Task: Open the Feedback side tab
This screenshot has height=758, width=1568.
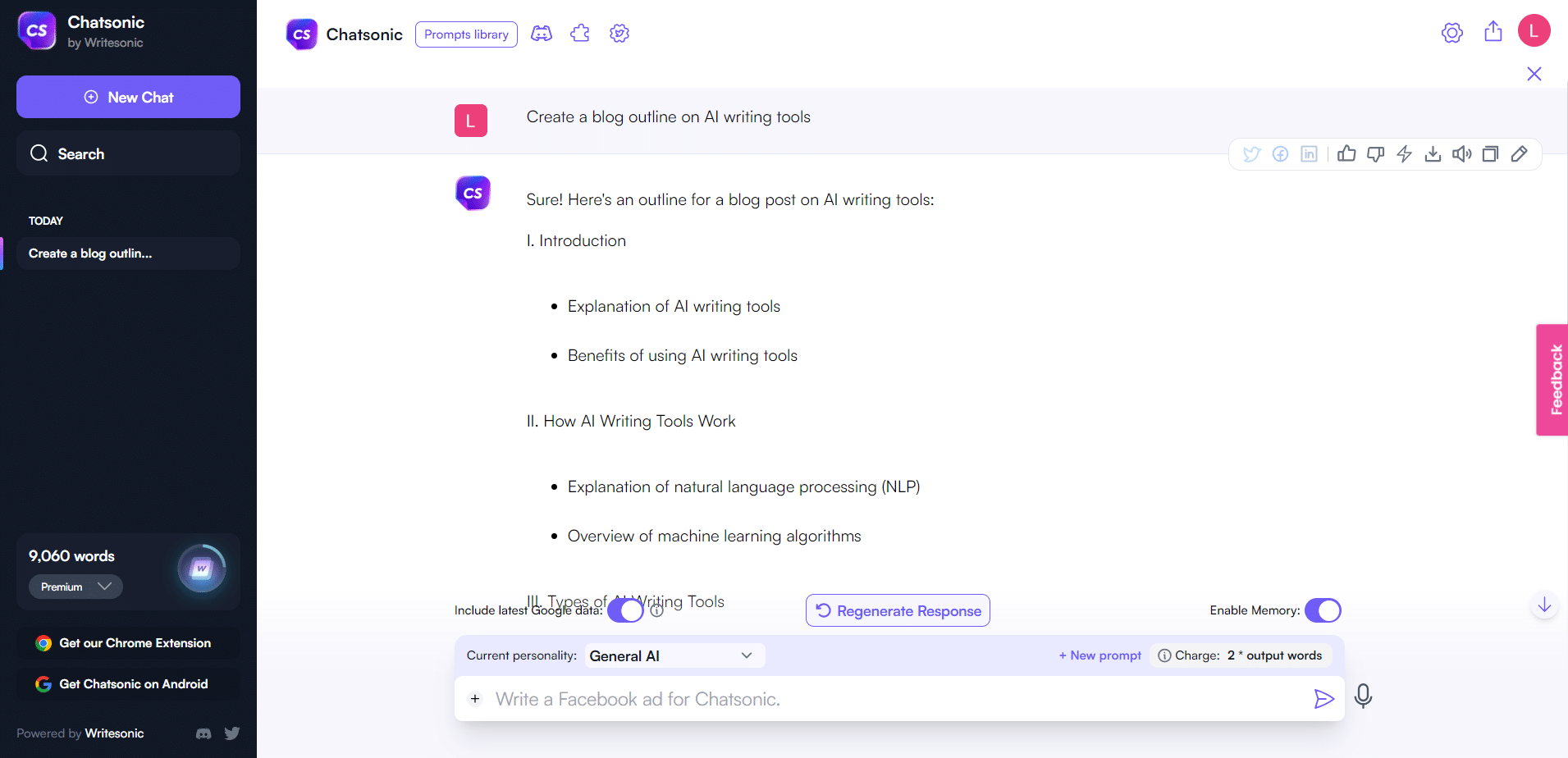Action: 1552,380
